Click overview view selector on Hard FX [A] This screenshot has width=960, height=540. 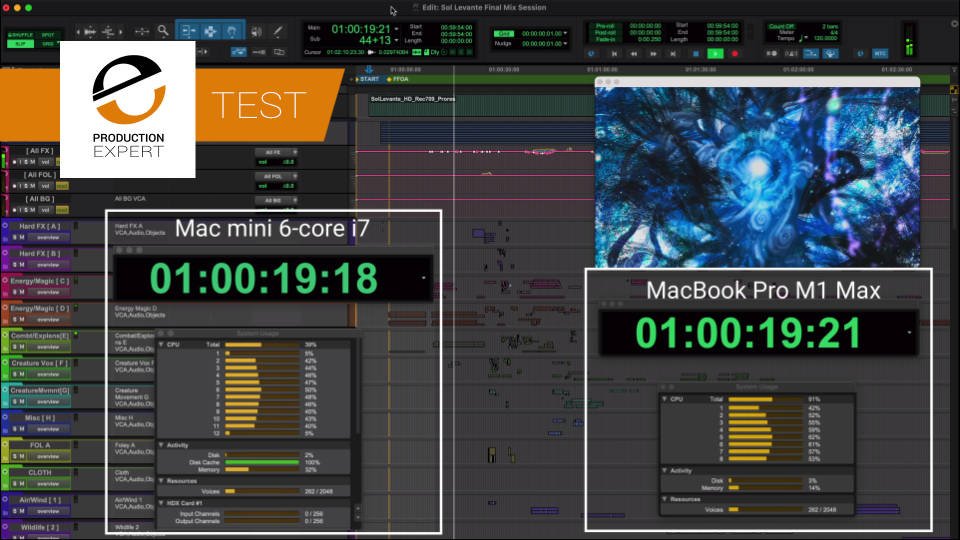click(x=48, y=238)
